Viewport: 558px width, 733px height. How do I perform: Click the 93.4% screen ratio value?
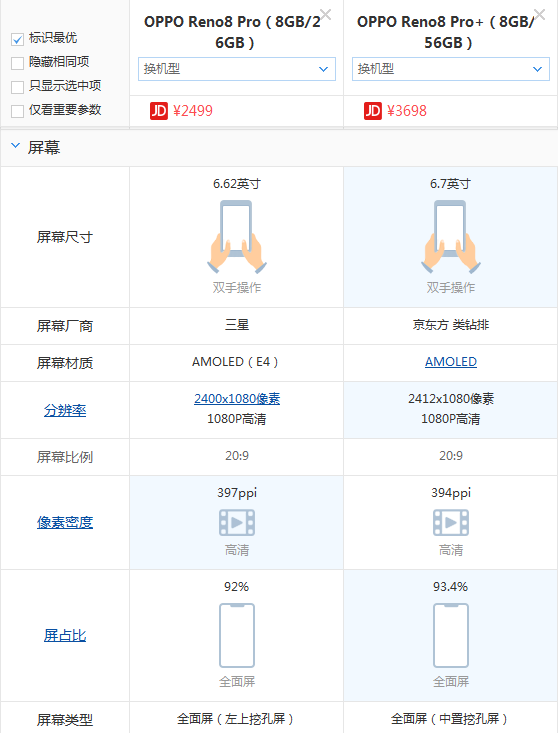[451, 587]
